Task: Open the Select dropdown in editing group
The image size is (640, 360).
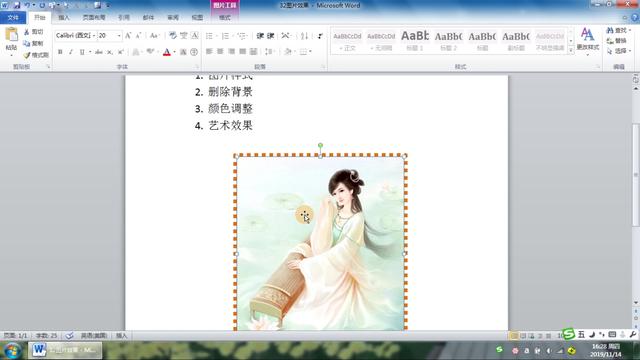Action: [x=619, y=51]
